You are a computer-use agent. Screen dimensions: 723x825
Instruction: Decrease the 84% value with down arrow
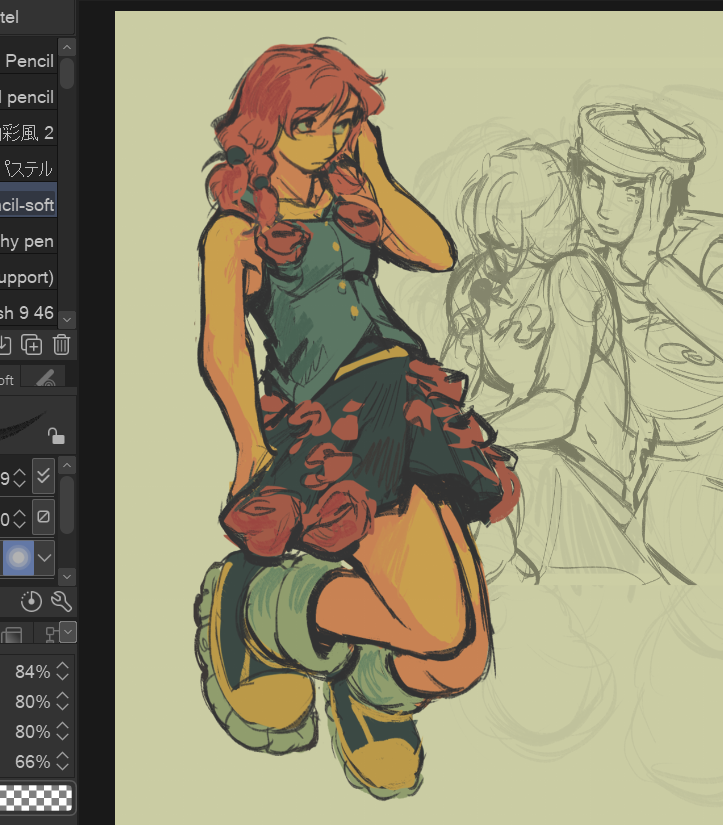click(x=63, y=677)
